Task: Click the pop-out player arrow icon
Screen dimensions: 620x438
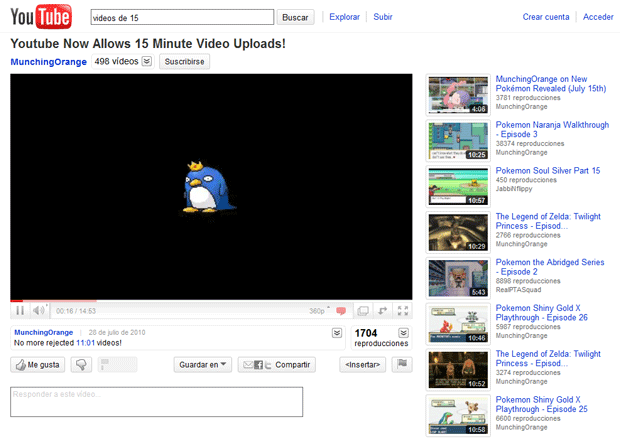Action: pyautogui.click(x=382, y=311)
